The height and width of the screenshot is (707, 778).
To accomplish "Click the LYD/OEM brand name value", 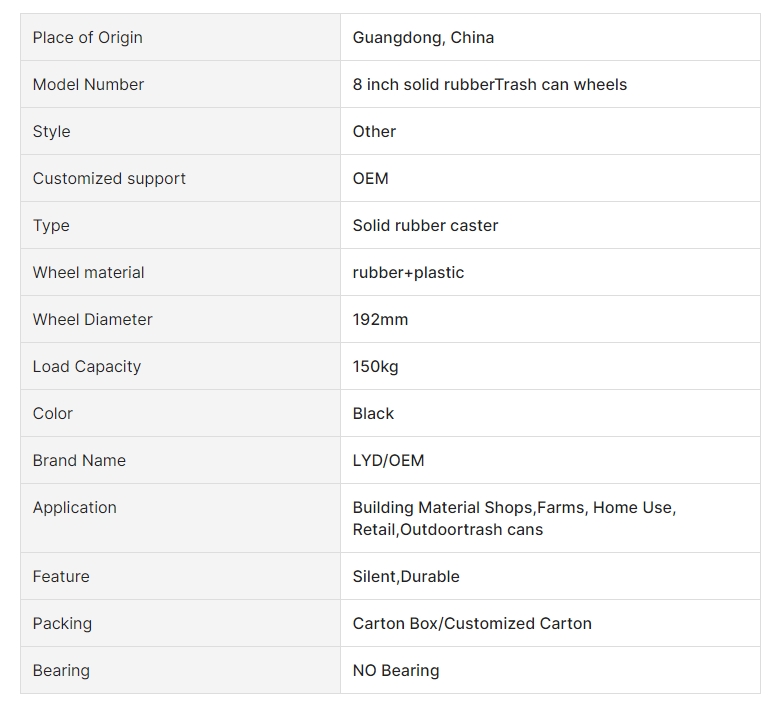I will click(x=389, y=460).
